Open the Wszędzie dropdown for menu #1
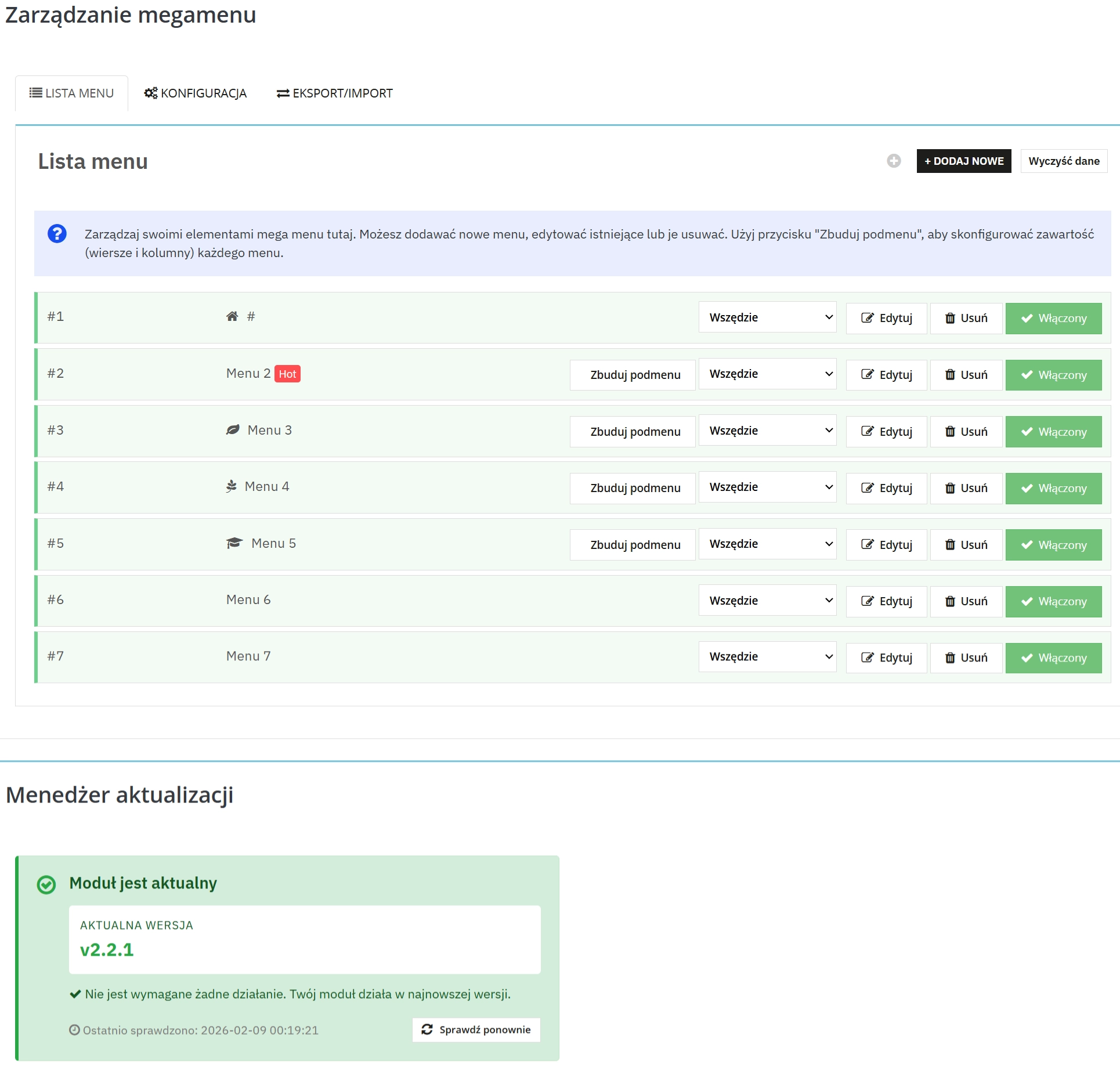Viewport: 1120px width, 1066px height. click(767, 317)
